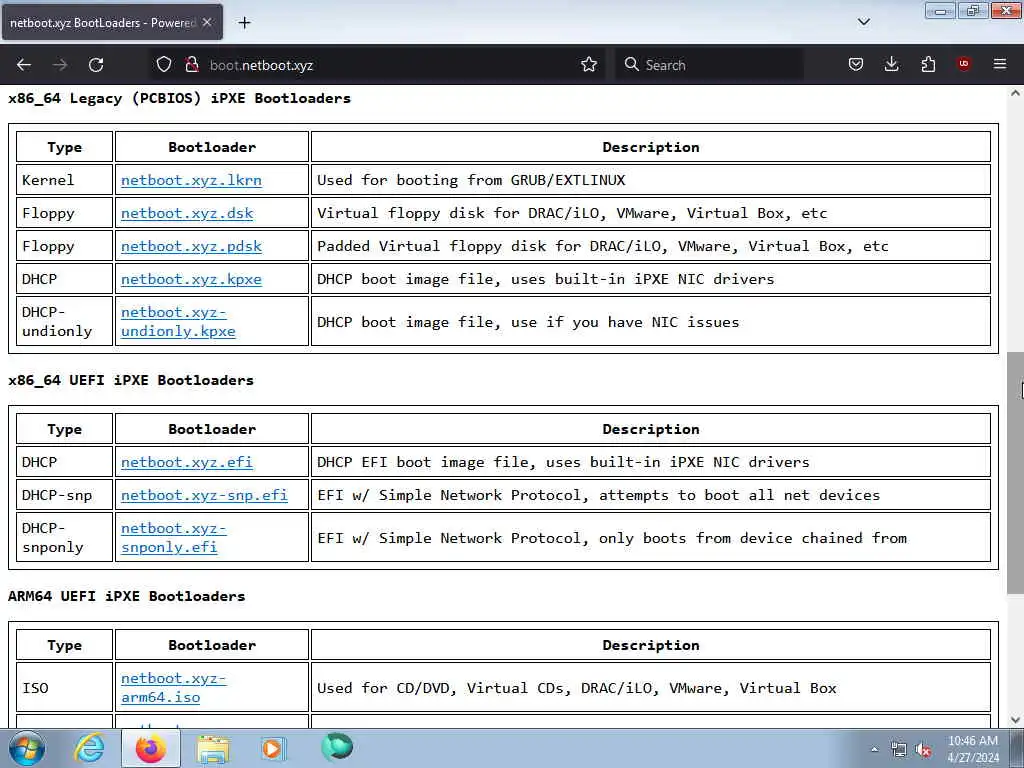The image size is (1024, 768).
Task: Open Windows Media Player from the taskbar
Action: 273,748
